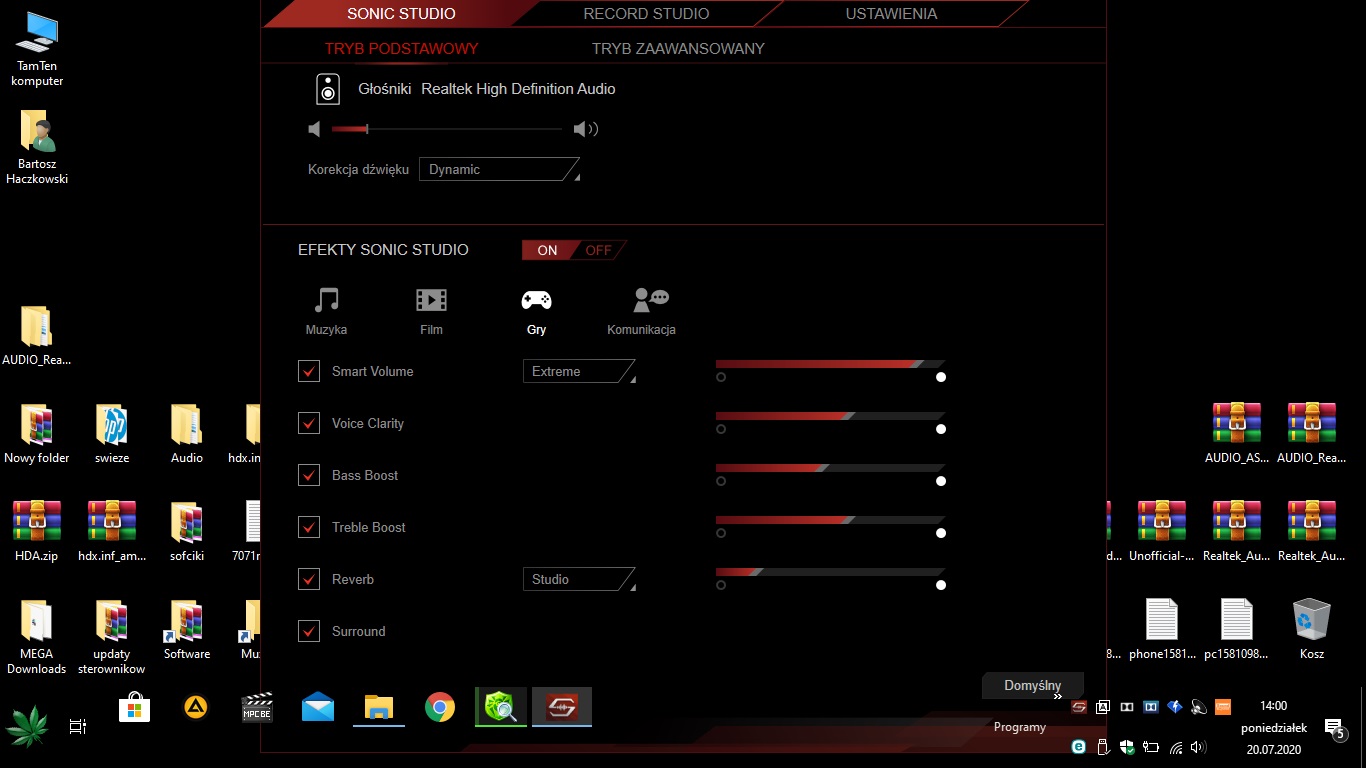Screen dimensions: 1366x768
Task: Open Task View on the taskbar
Action: tap(78, 727)
